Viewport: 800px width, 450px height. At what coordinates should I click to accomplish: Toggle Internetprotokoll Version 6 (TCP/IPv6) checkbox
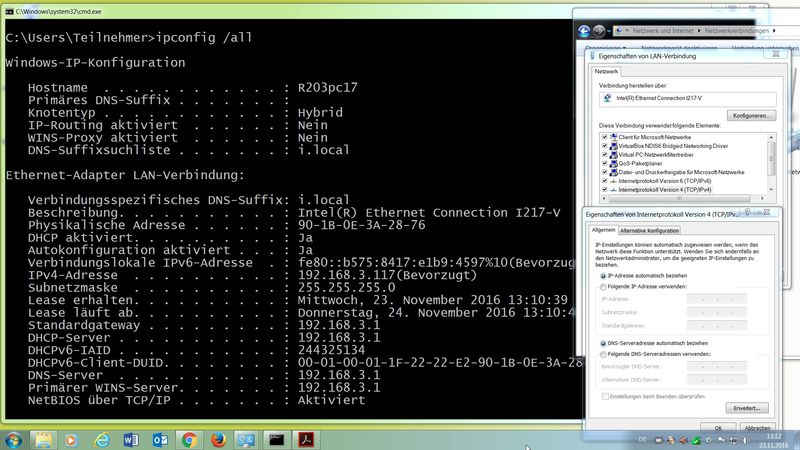pos(605,181)
